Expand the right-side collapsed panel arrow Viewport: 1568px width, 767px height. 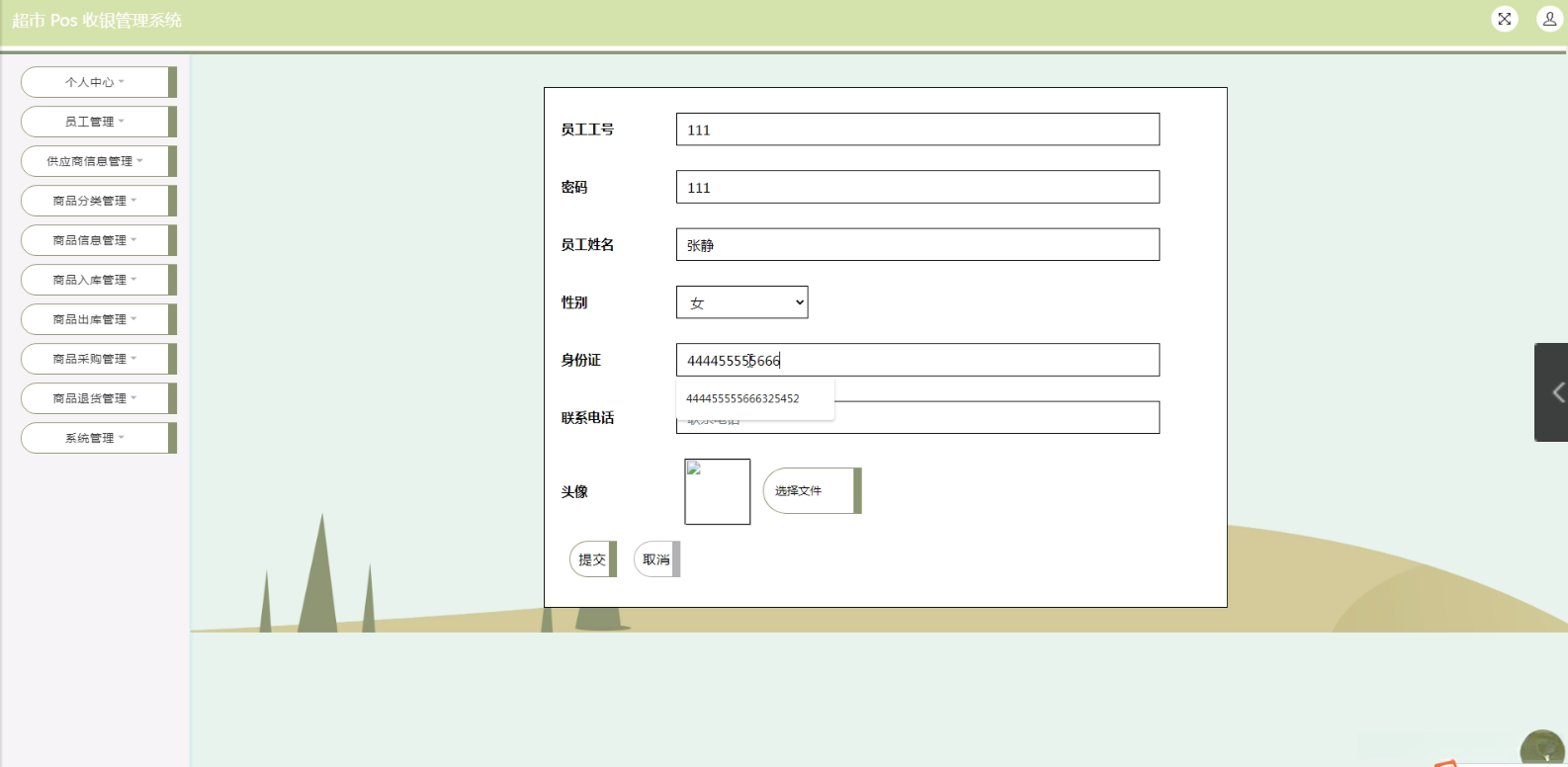[x=1552, y=392]
